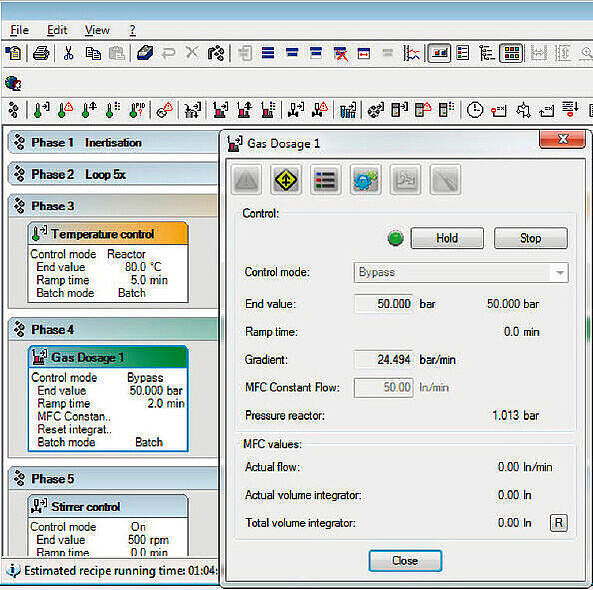The image size is (593, 590).
Task: Click the Hold button
Action: tap(447, 238)
